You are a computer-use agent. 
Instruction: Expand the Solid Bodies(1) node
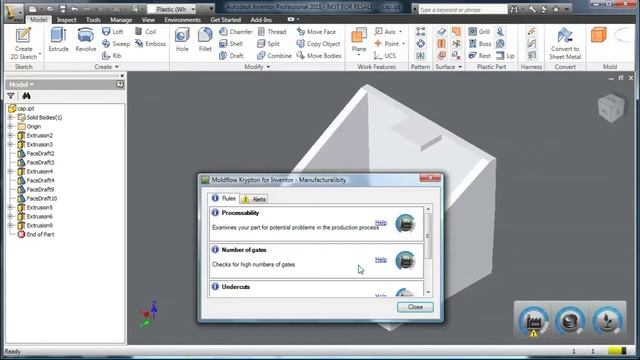tap(11, 117)
